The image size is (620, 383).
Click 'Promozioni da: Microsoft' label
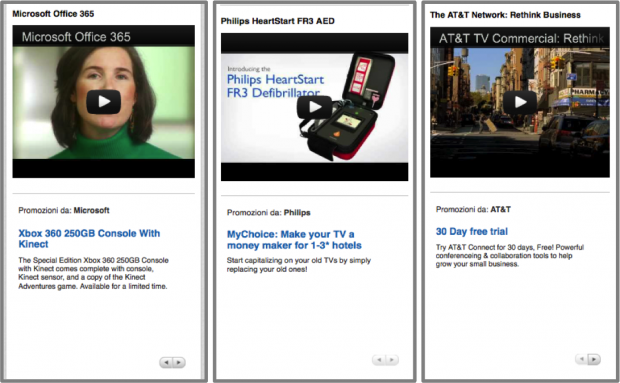(x=64, y=210)
